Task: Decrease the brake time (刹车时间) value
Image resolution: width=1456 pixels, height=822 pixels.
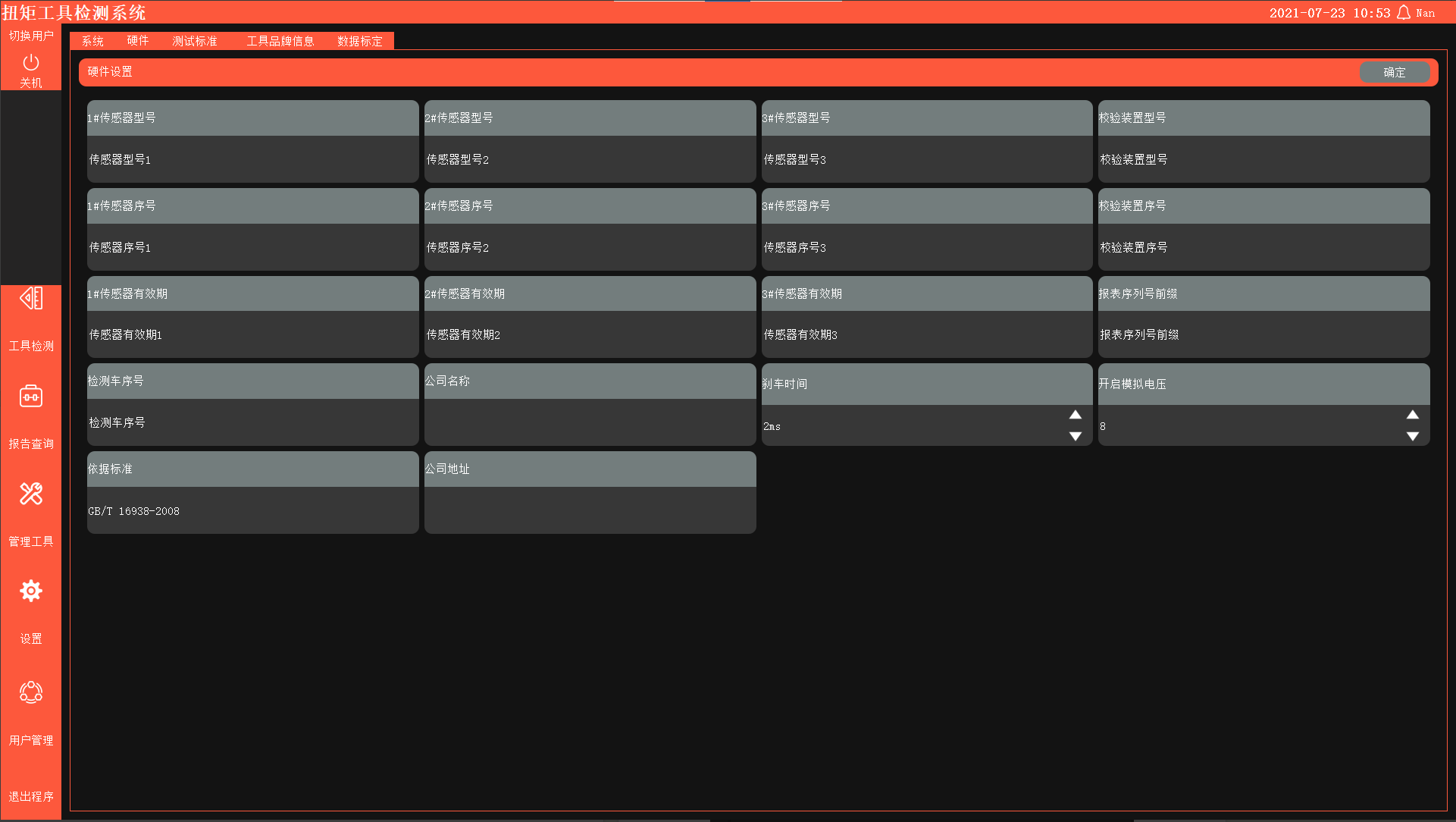Action: pyautogui.click(x=1075, y=436)
